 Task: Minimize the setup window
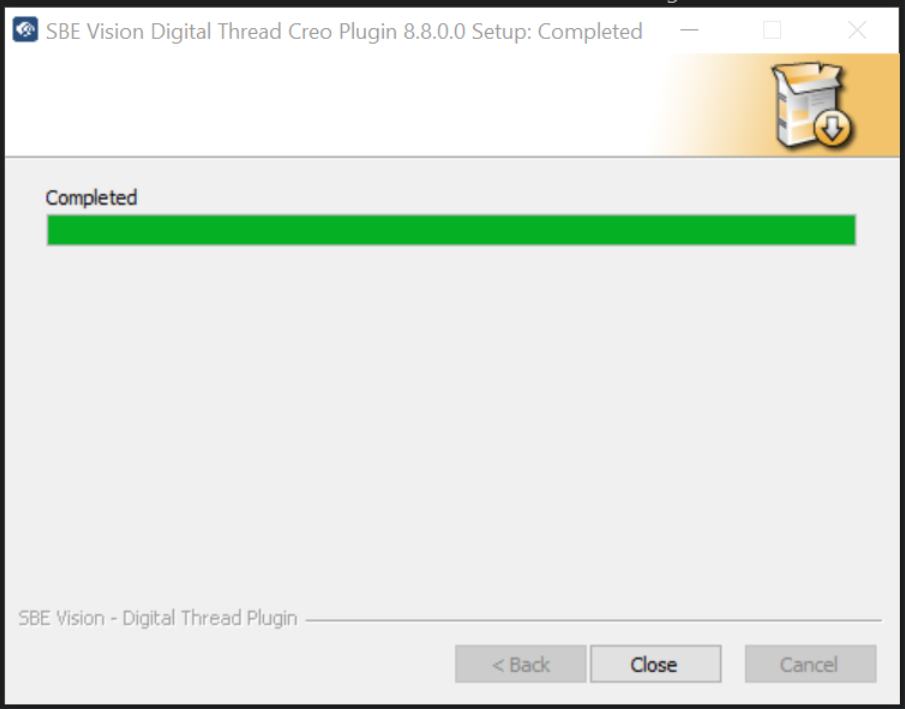[x=689, y=30]
